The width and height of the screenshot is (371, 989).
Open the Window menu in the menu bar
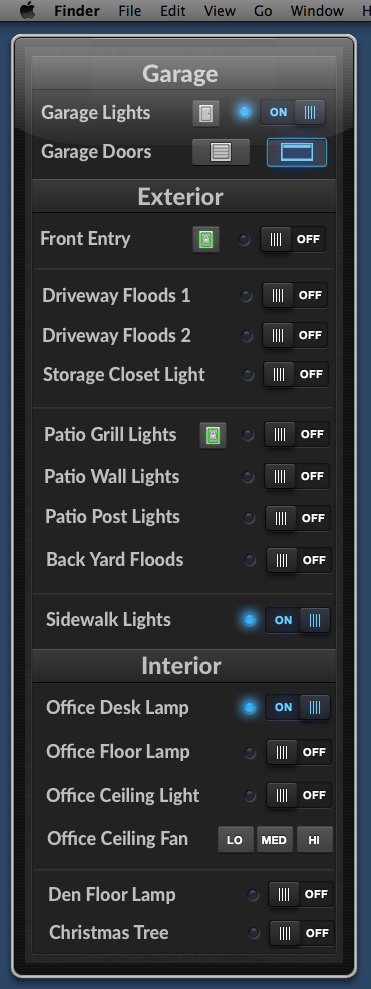[x=317, y=11]
